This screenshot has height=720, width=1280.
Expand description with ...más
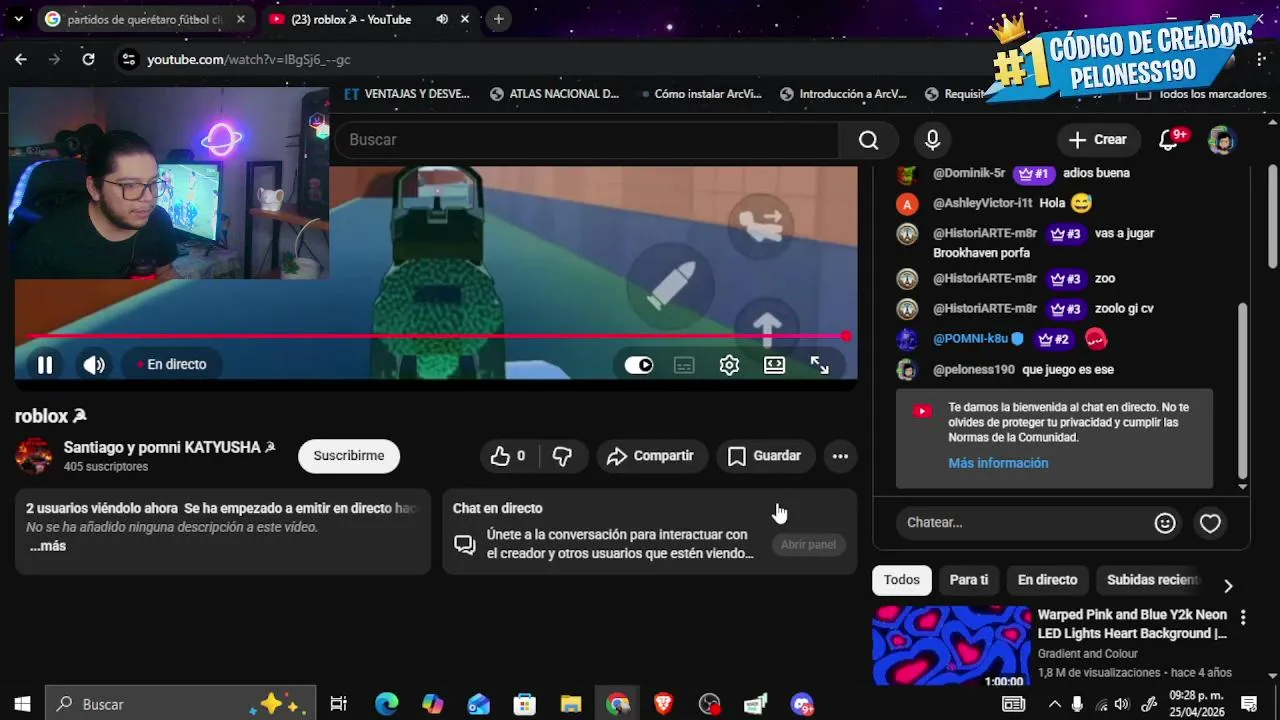[x=47, y=546]
